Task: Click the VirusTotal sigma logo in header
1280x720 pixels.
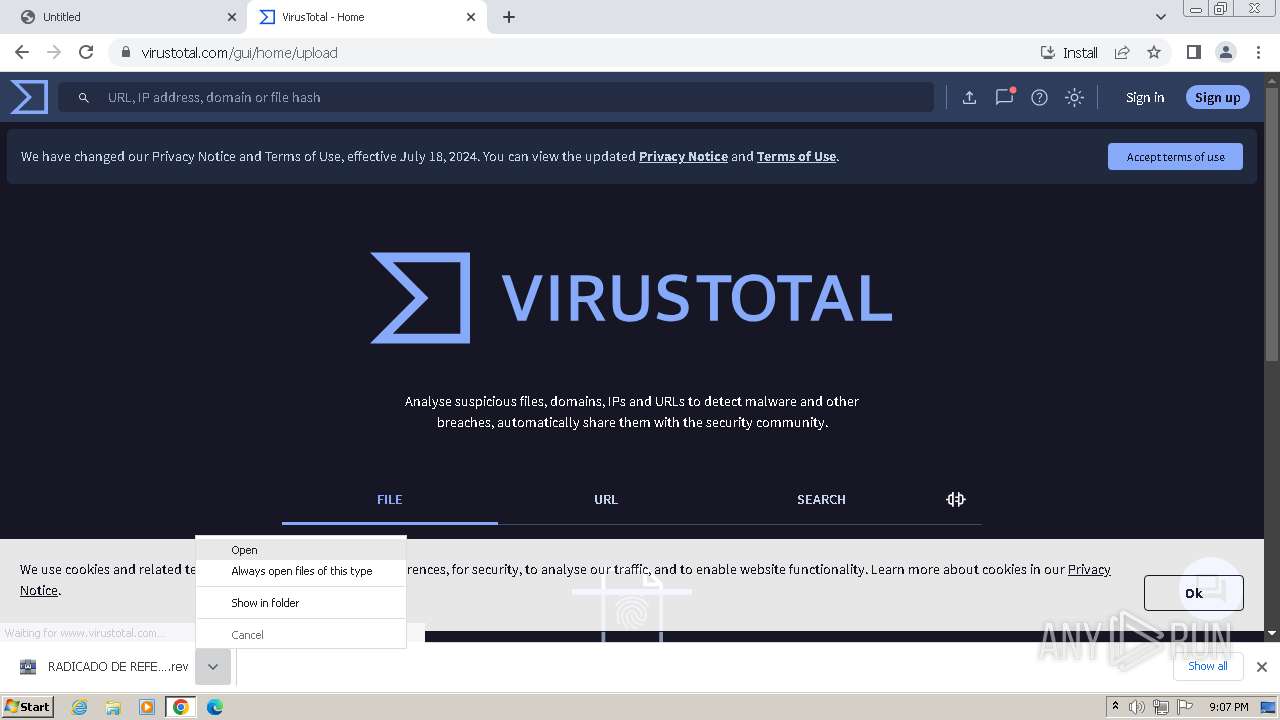Action: point(29,97)
